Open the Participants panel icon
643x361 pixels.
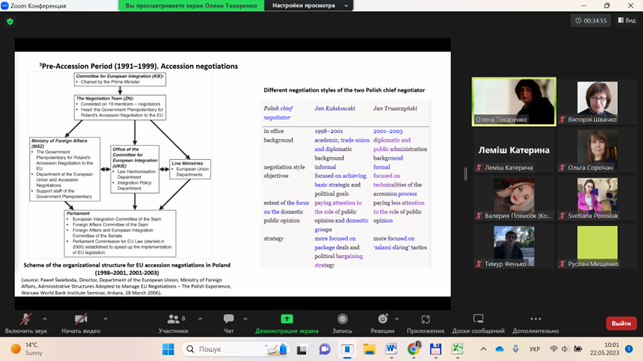point(173,319)
